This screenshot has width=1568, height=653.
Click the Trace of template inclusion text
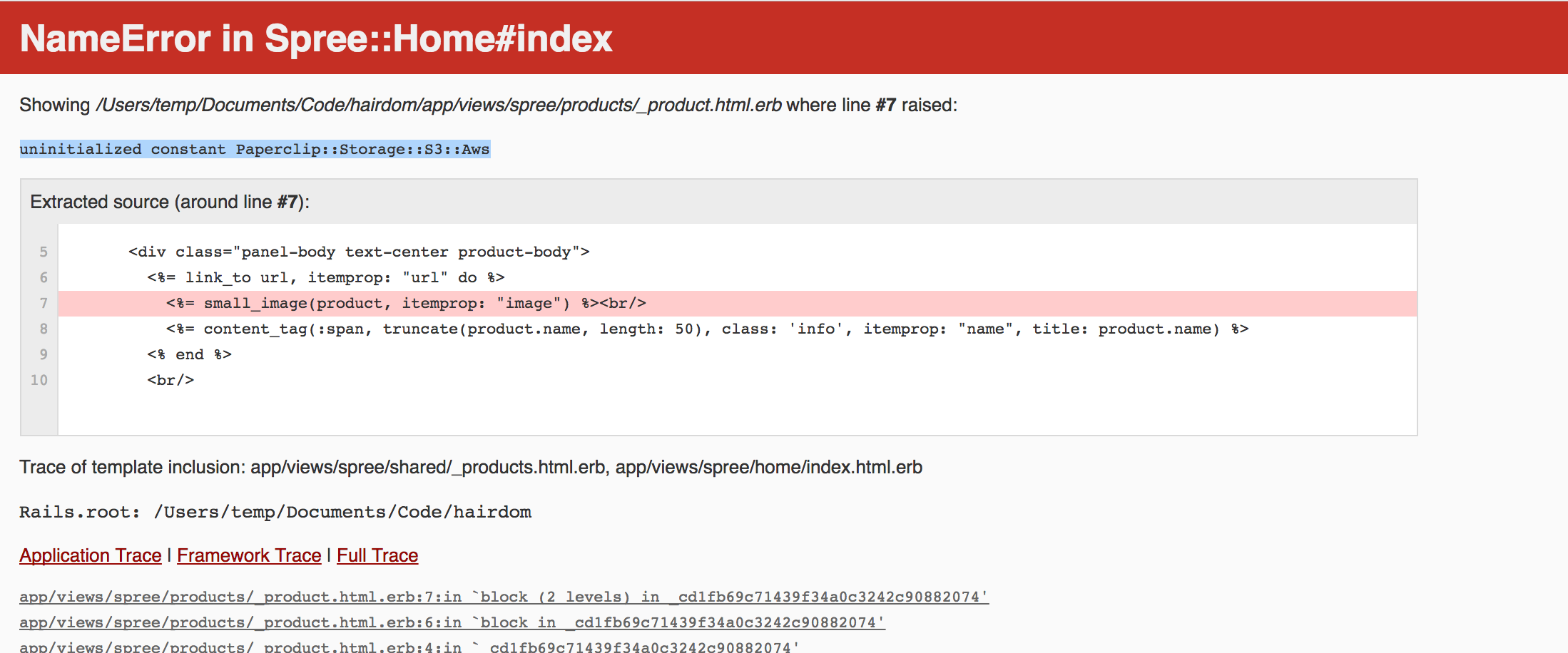click(x=471, y=467)
